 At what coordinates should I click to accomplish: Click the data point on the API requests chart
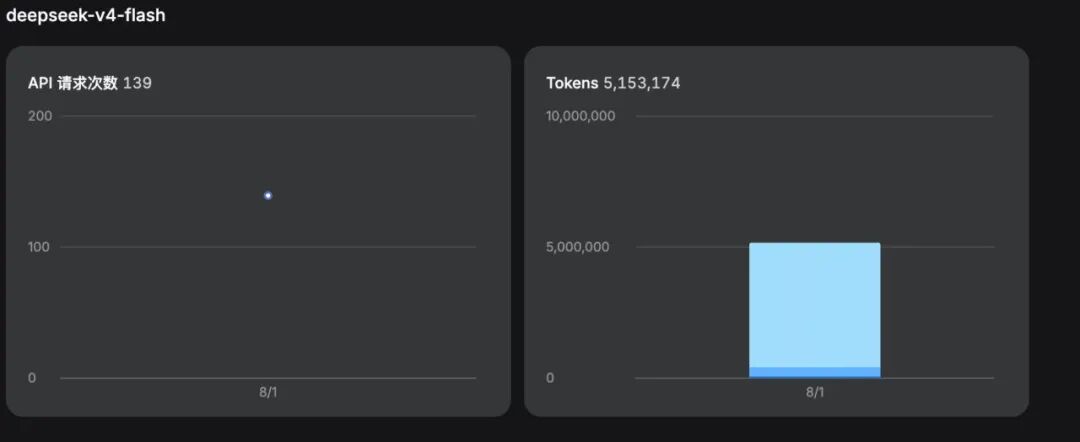pyautogui.click(x=268, y=196)
